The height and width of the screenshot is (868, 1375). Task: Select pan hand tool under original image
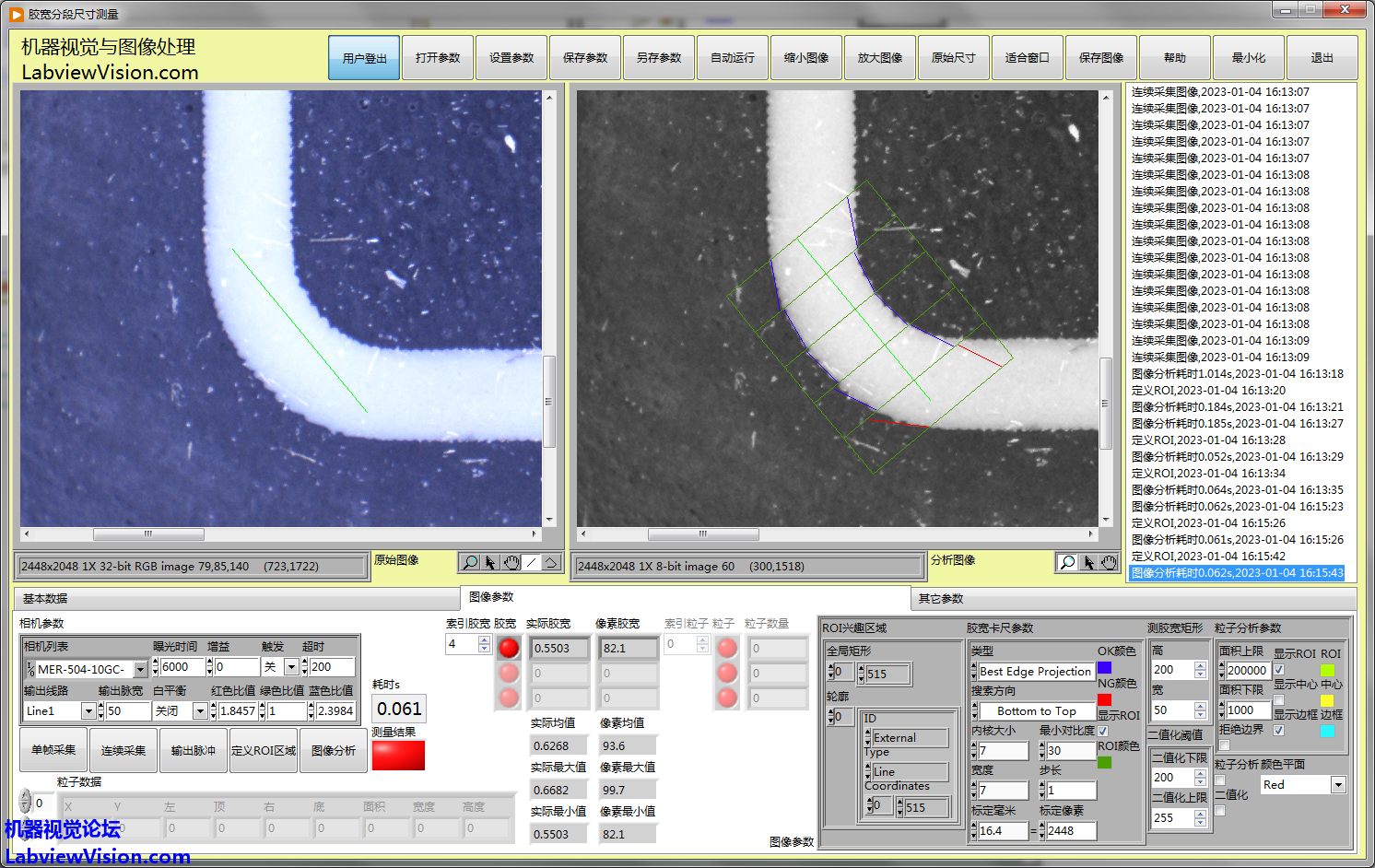(x=511, y=562)
